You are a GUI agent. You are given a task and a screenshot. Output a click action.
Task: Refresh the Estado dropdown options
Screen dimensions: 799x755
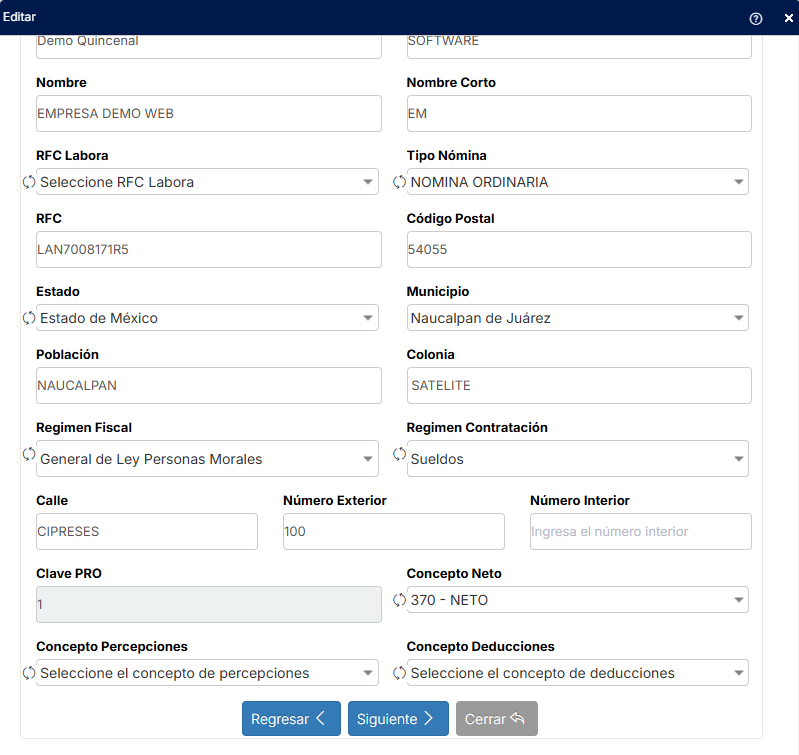(29, 318)
